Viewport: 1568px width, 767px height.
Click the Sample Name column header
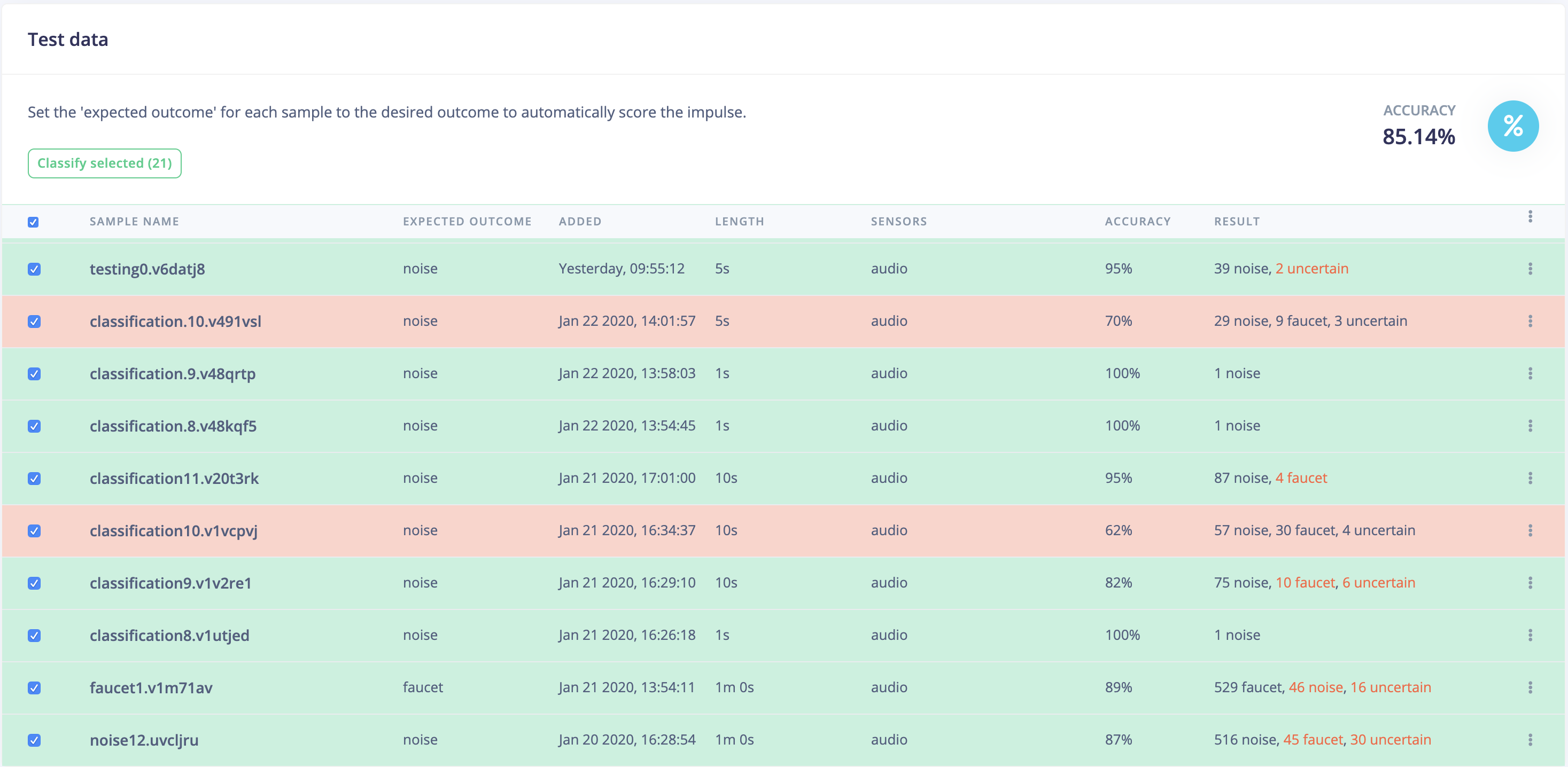tap(134, 222)
